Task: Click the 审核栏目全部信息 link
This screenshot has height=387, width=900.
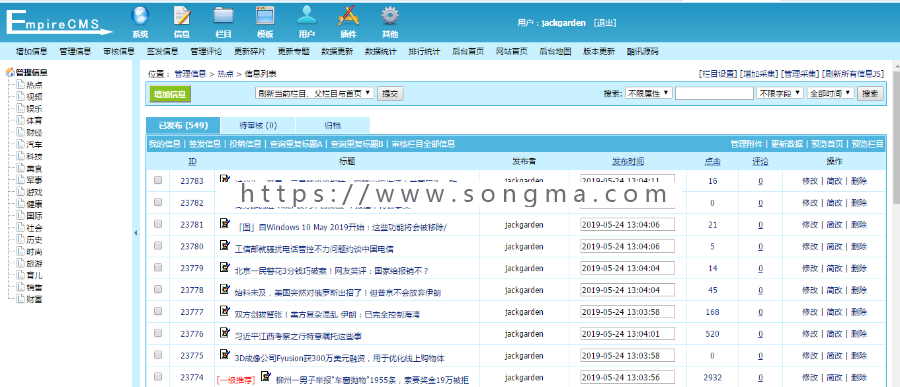Action: (x=423, y=144)
